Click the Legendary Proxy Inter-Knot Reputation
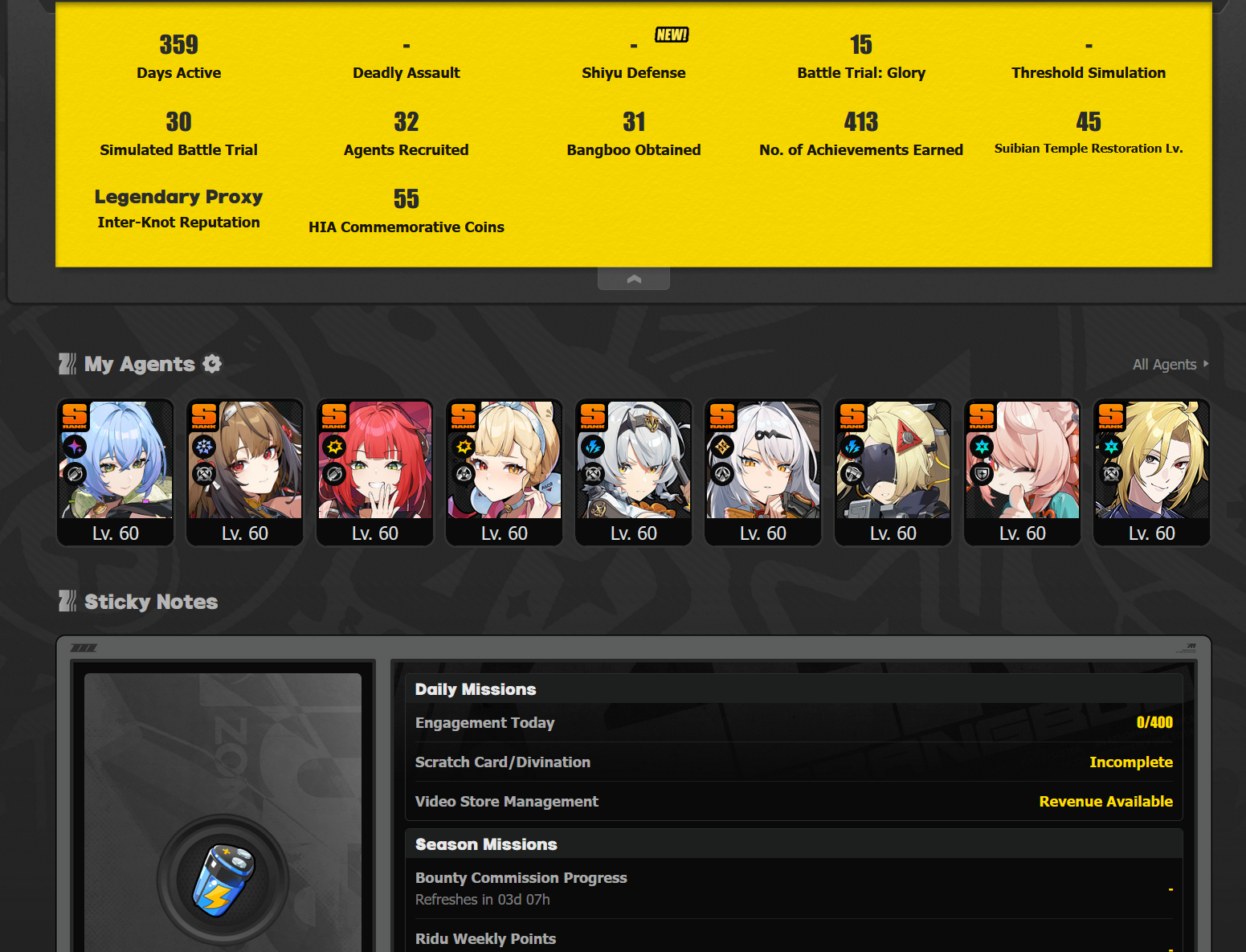1246x952 pixels. [178, 209]
